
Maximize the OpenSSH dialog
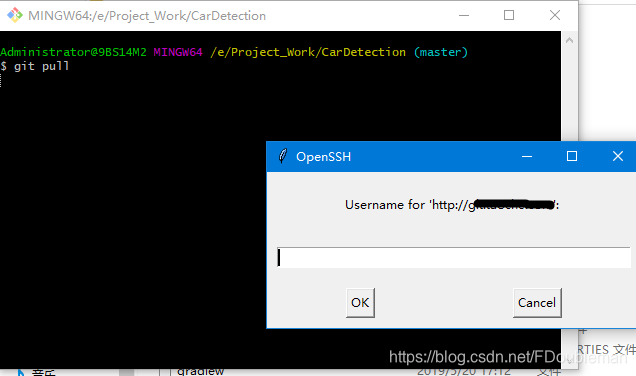pyautogui.click(x=572, y=156)
